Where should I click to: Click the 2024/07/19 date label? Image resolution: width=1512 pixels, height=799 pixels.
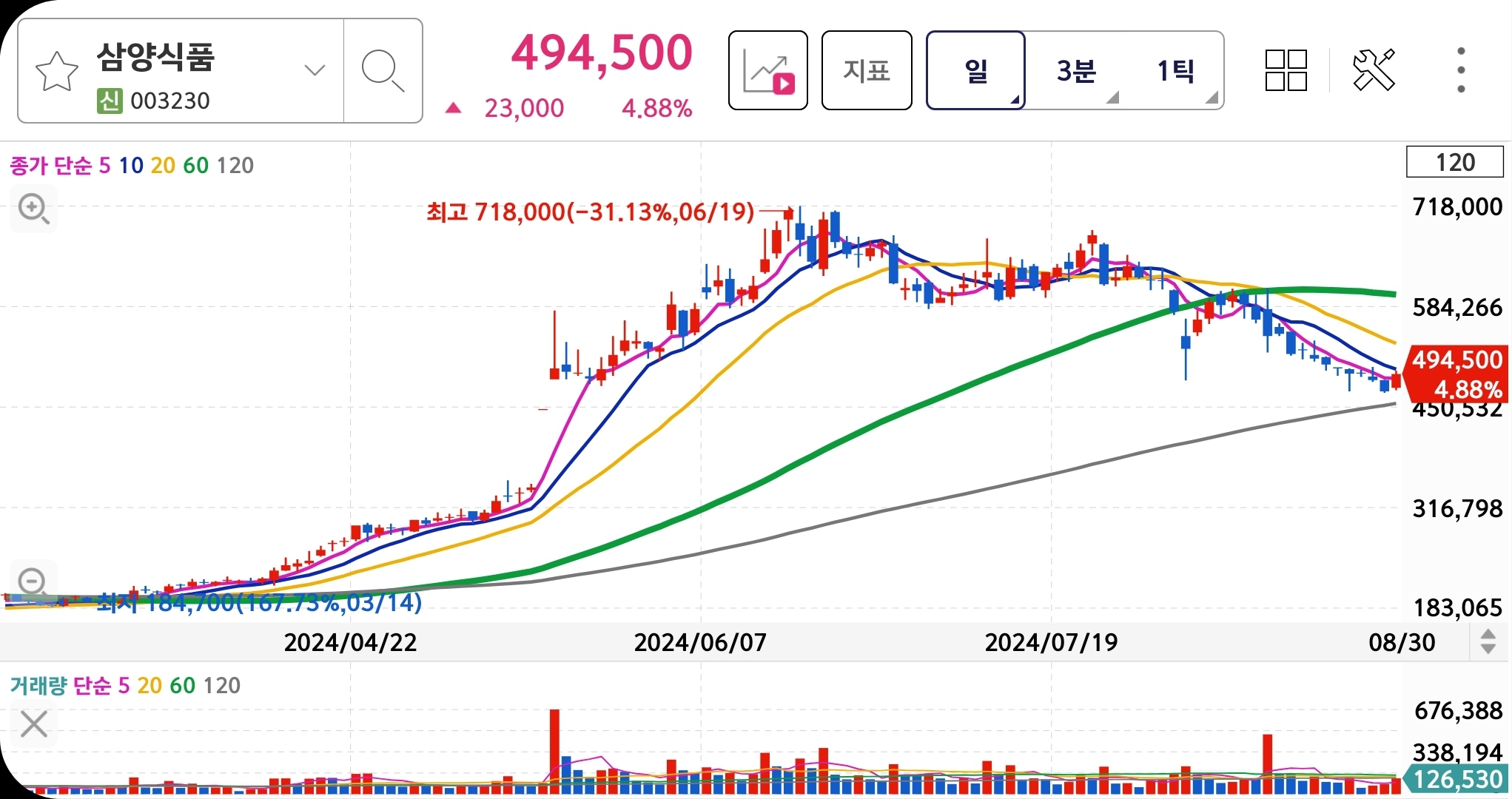[x=1051, y=642]
